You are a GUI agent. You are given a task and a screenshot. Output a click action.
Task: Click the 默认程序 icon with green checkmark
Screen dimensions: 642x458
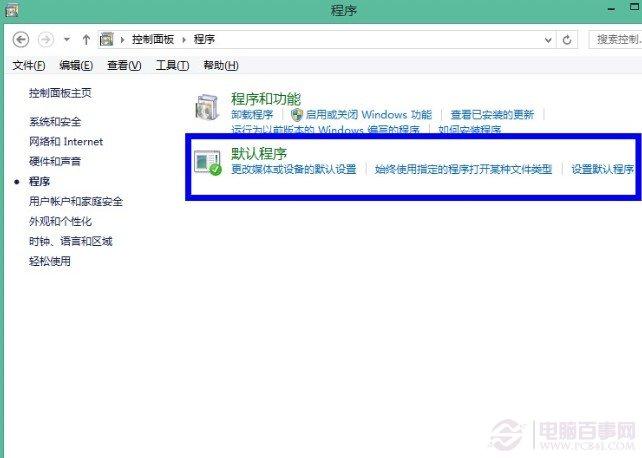click(x=208, y=162)
